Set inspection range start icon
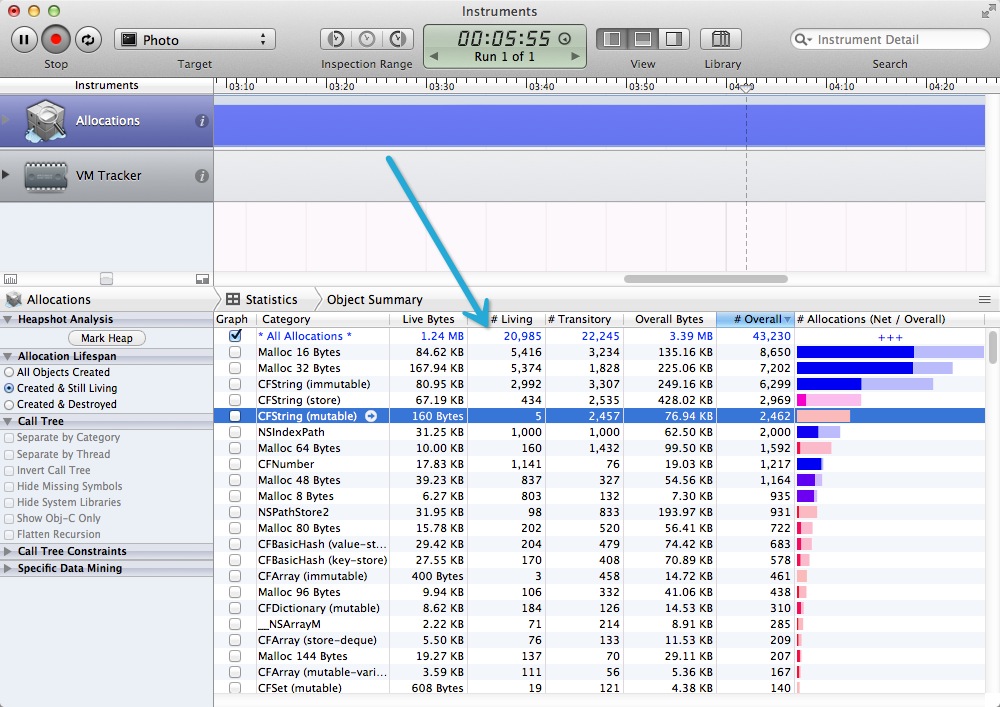The height and width of the screenshot is (707, 1000). pyautogui.click(x=335, y=40)
